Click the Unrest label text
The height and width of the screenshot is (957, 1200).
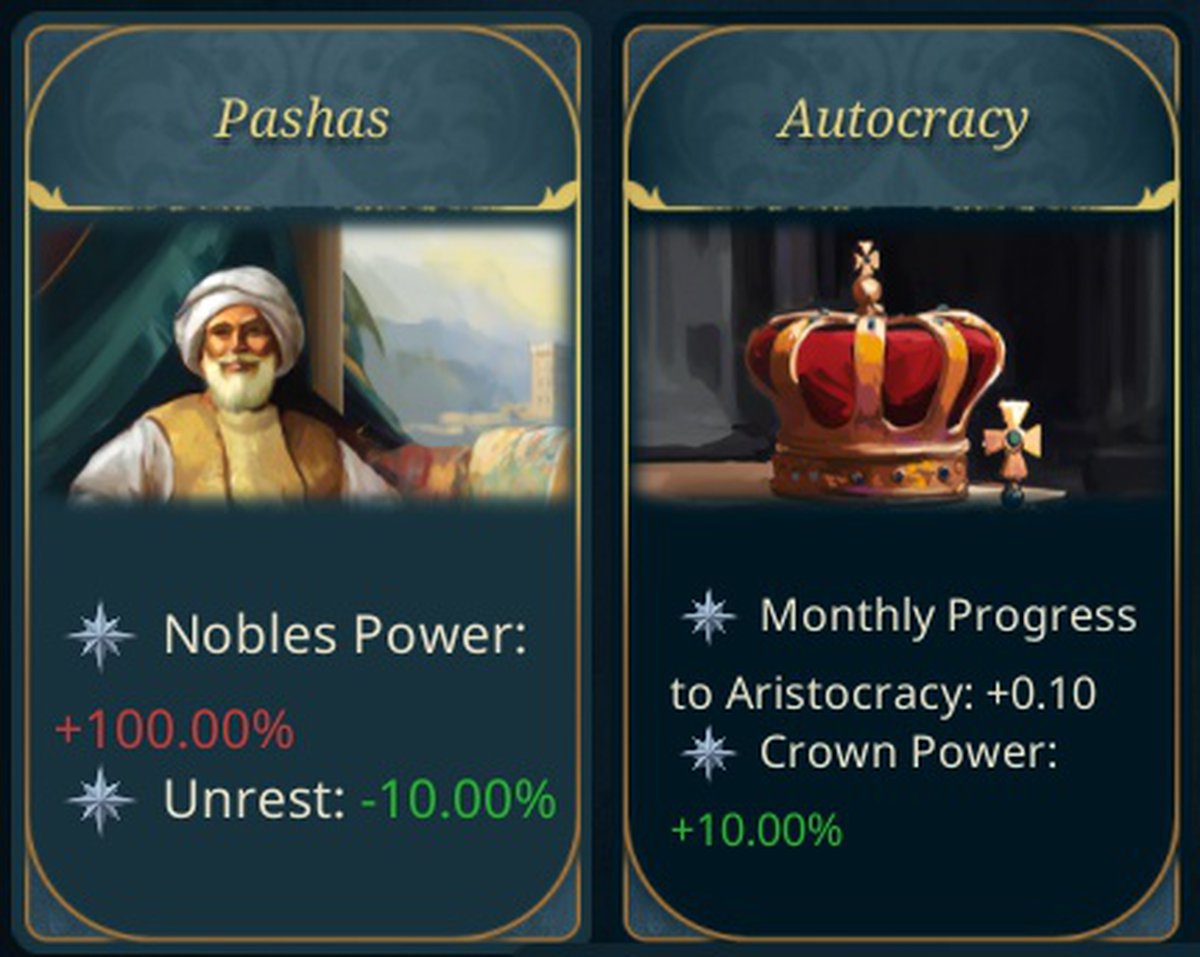(x=255, y=800)
